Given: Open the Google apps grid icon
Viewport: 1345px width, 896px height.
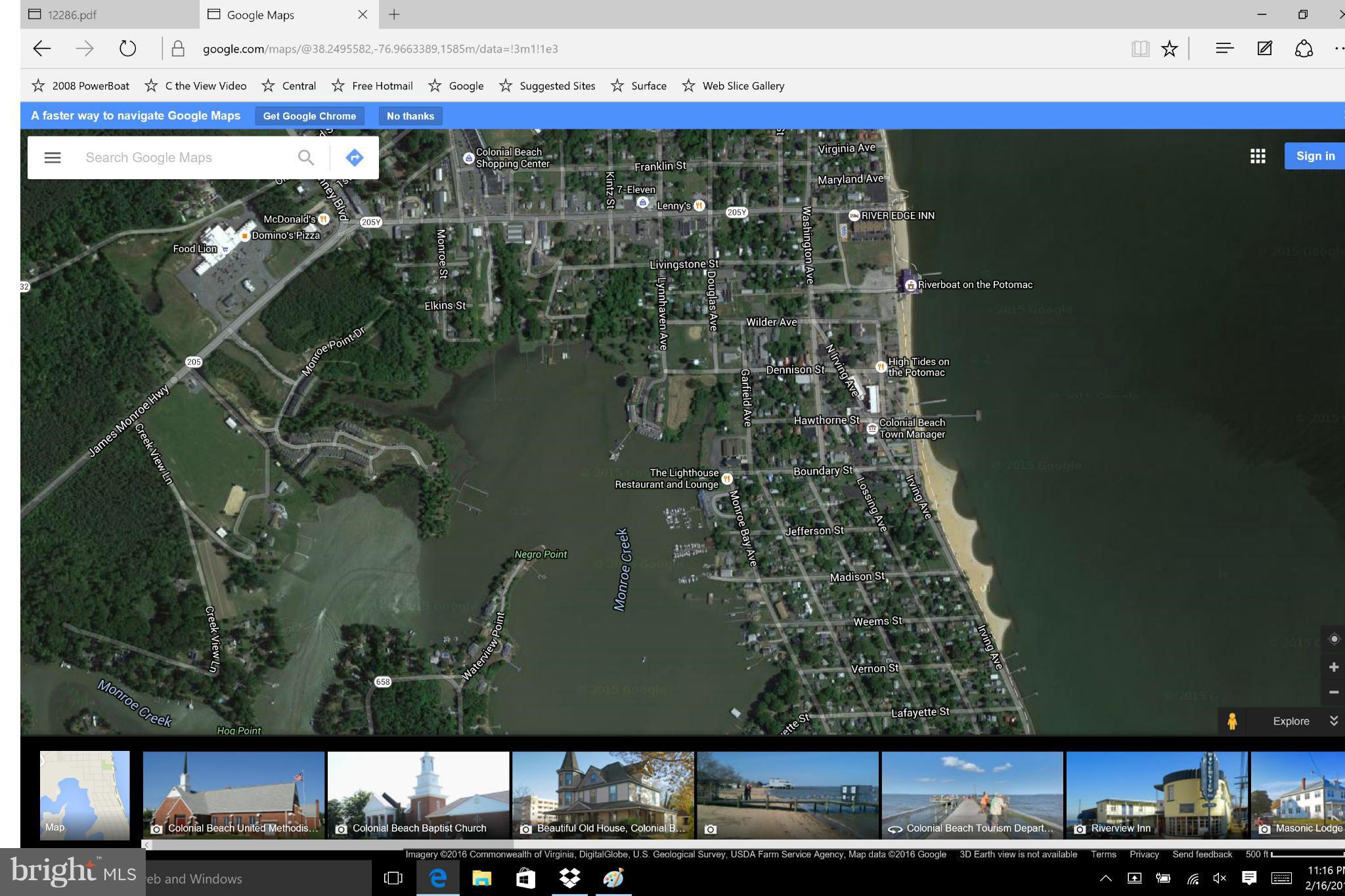Looking at the screenshot, I should pos(1258,156).
